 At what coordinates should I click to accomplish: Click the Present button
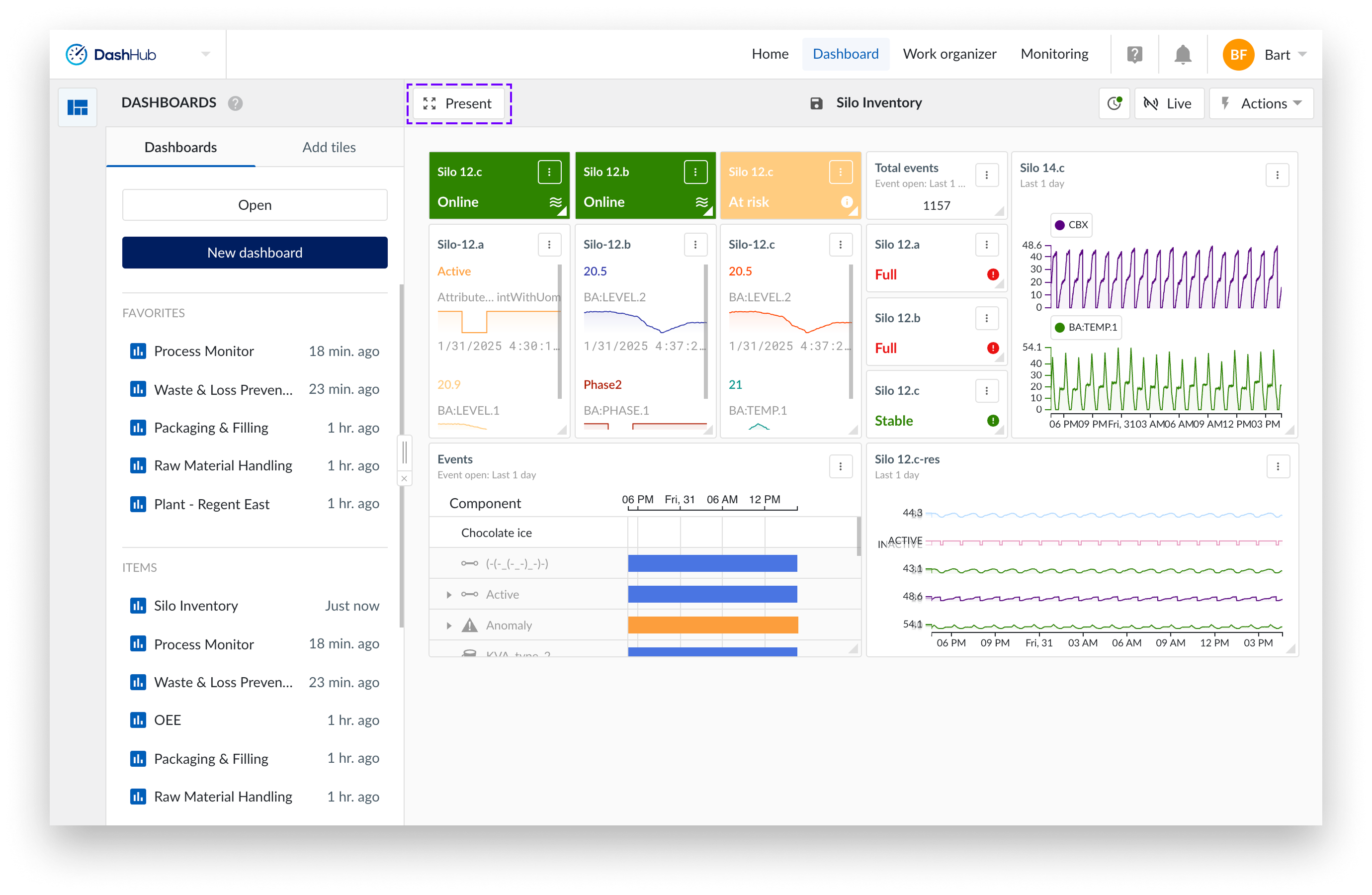(x=458, y=104)
